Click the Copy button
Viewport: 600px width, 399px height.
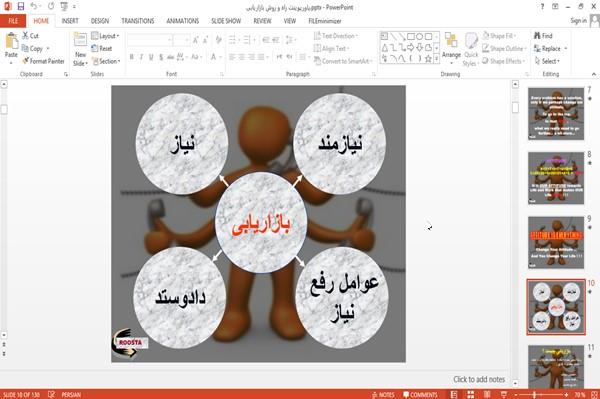[36, 48]
